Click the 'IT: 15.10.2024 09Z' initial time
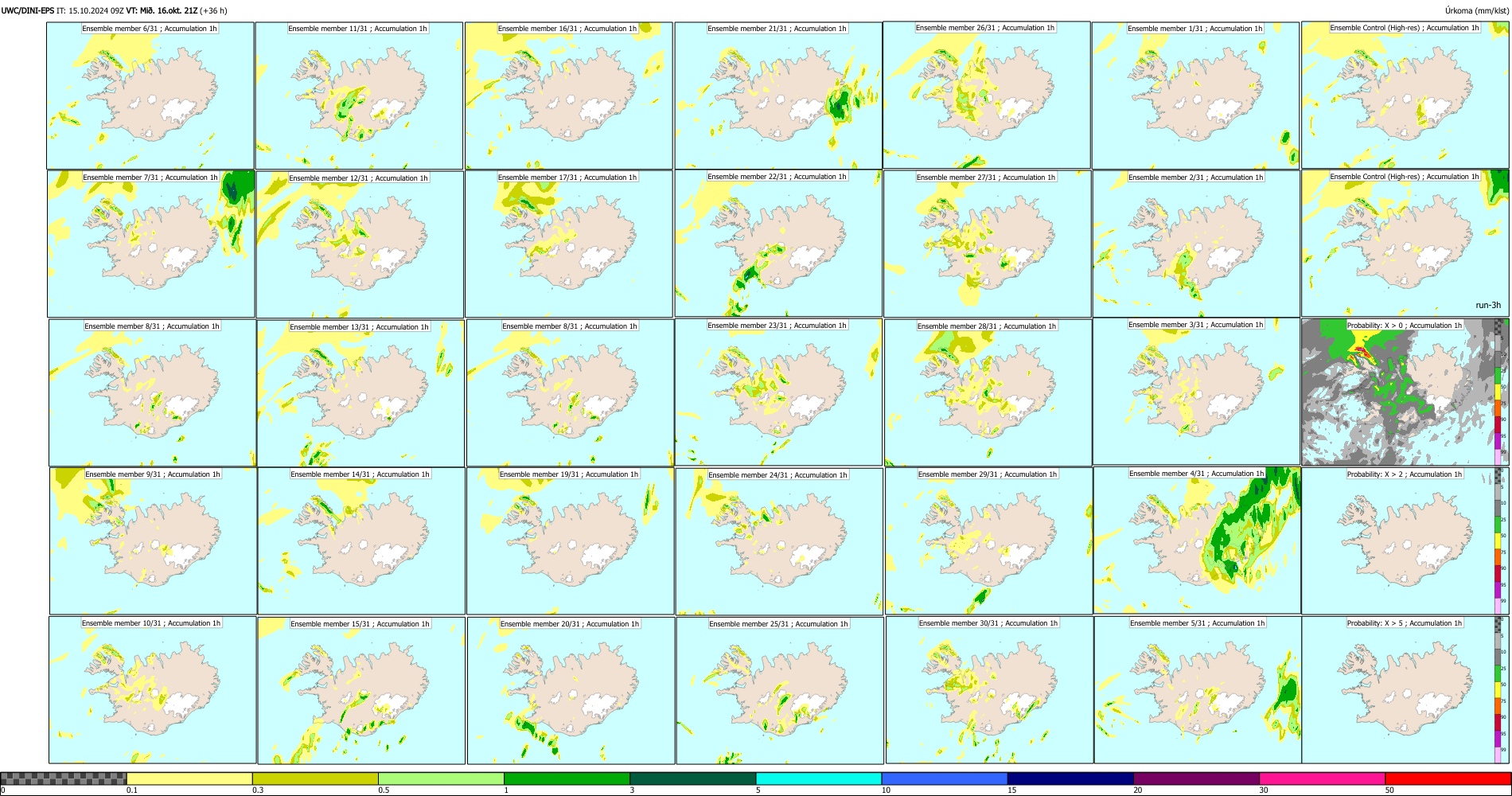Image resolution: width=1512 pixels, height=796 pixels. click(90, 10)
